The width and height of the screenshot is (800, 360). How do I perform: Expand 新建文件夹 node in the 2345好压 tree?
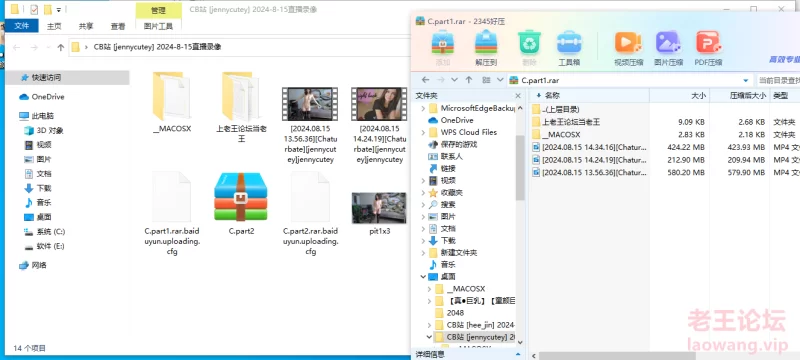pos(423,253)
